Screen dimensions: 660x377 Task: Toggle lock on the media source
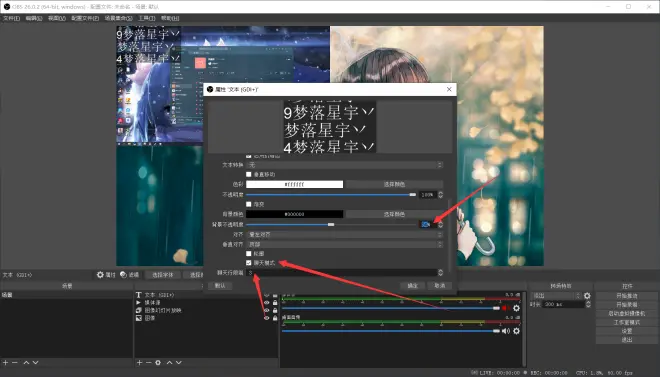(x=275, y=303)
